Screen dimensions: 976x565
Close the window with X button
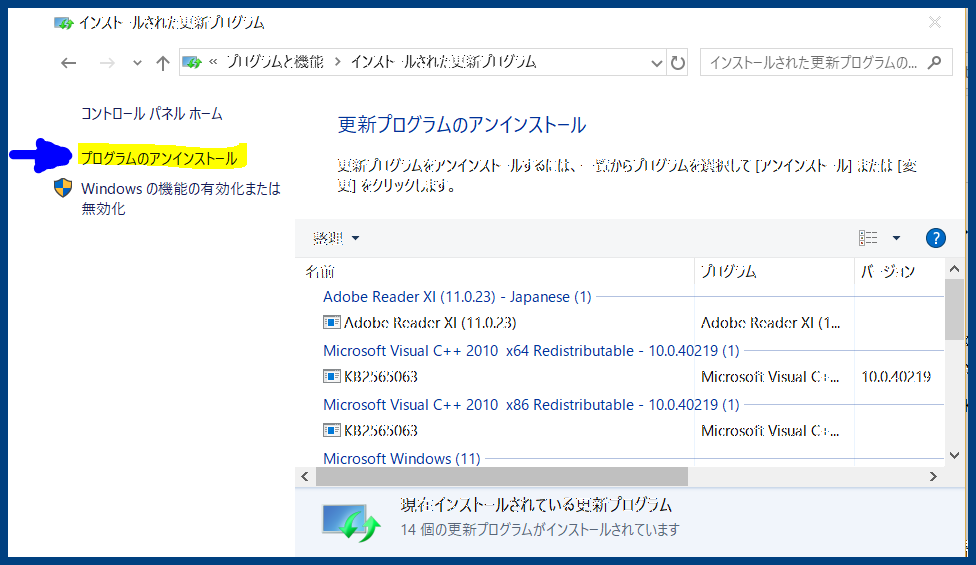[x=935, y=22]
